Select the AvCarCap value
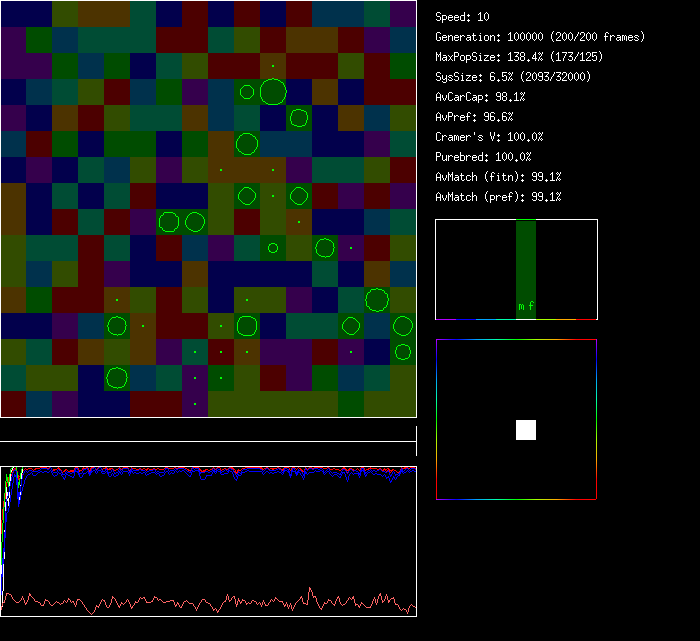 480,97
